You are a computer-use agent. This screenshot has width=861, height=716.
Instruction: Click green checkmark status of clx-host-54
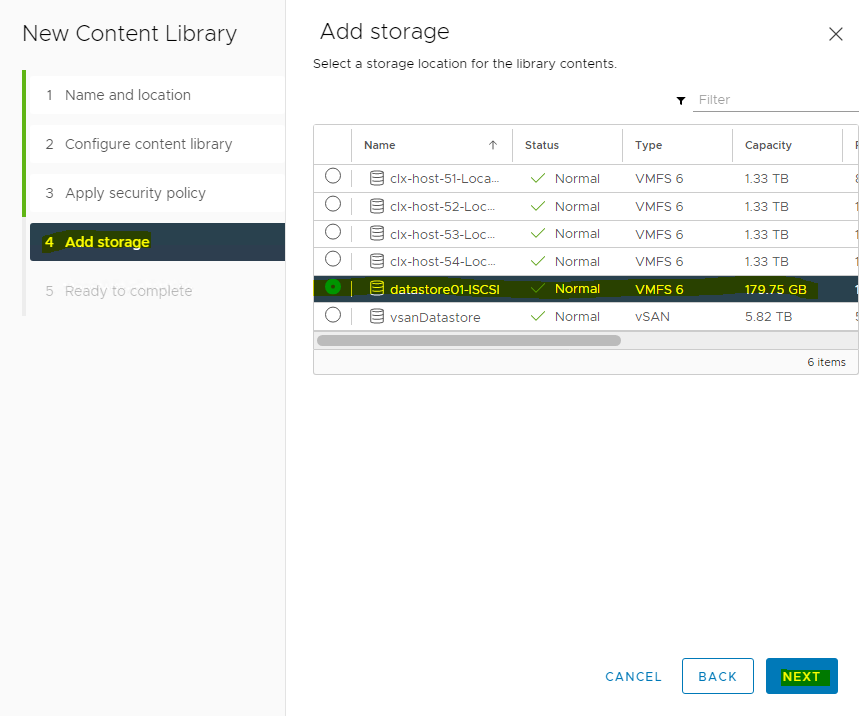click(x=538, y=261)
